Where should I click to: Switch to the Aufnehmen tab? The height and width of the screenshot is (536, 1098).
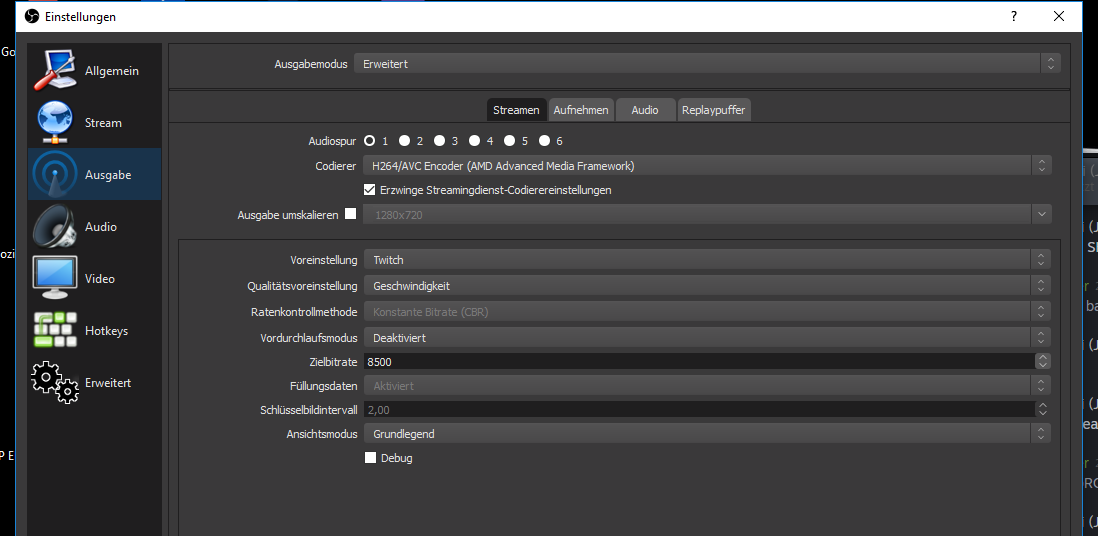[581, 110]
